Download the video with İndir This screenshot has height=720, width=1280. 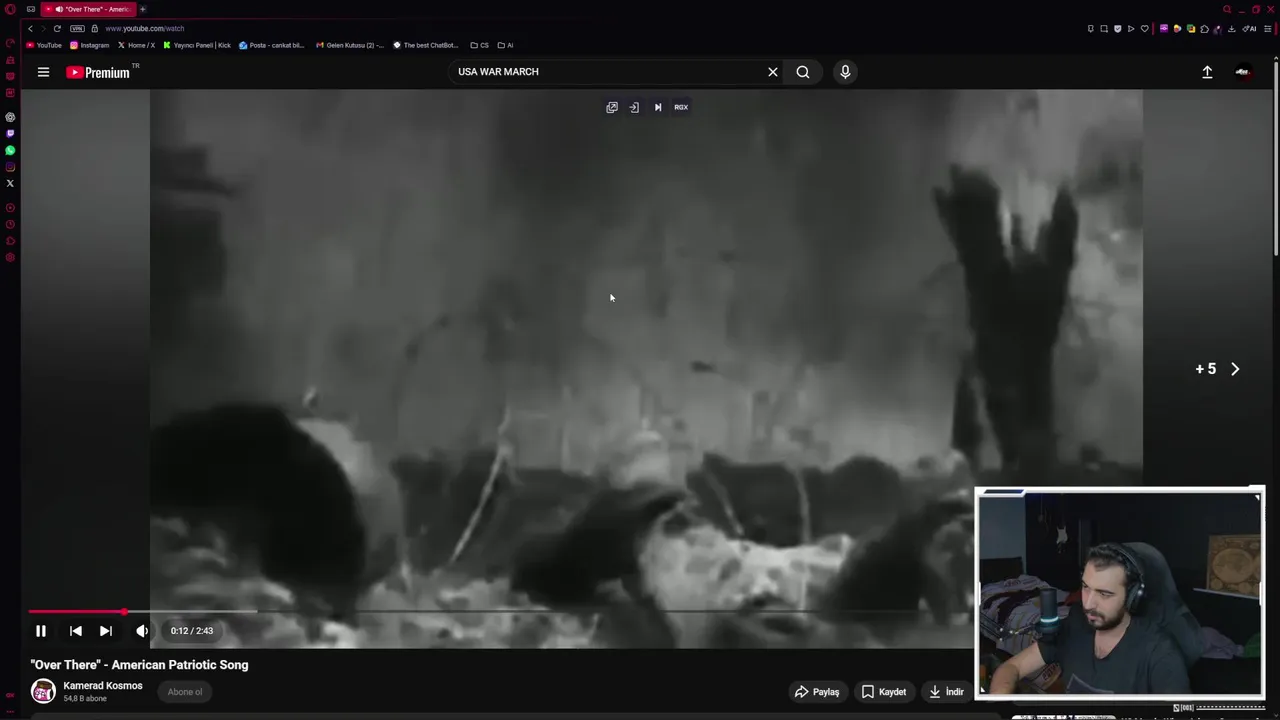pyautogui.click(x=946, y=692)
